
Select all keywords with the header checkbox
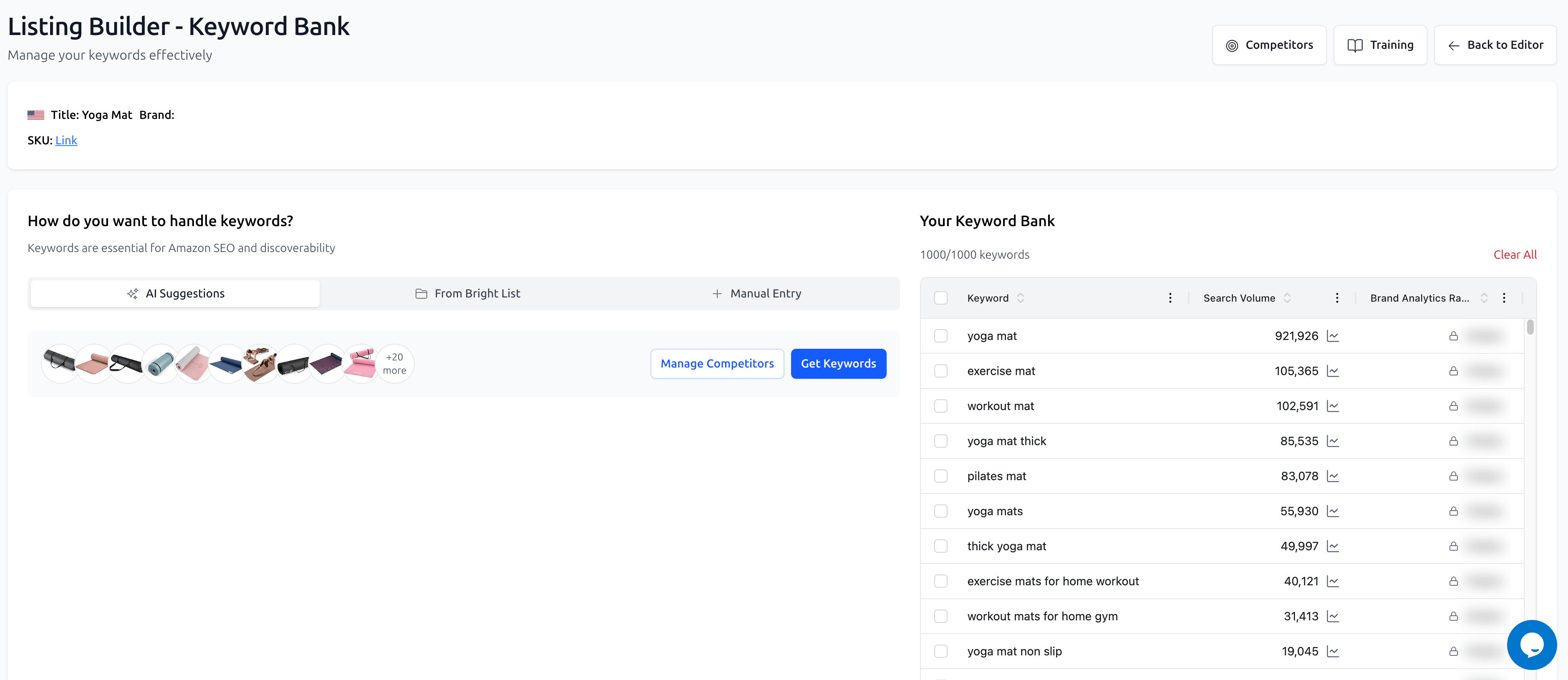tap(941, 298)
